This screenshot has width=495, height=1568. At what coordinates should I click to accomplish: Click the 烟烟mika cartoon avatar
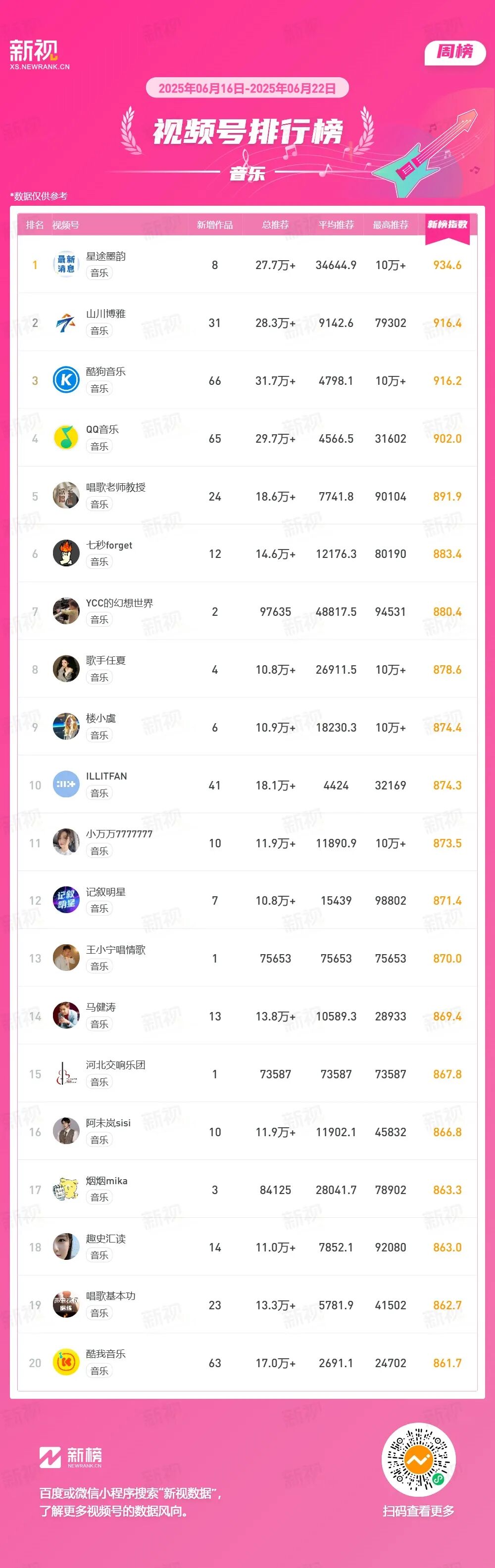tap(66, 1189)
